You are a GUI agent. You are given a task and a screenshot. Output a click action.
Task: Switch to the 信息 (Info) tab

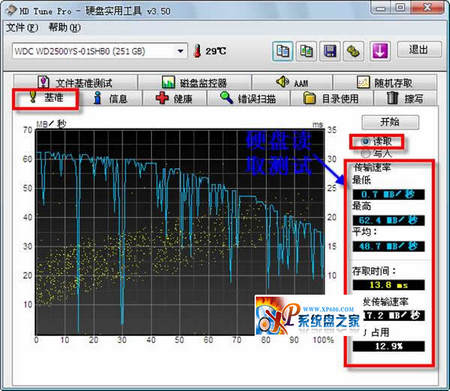click(111, 98)
